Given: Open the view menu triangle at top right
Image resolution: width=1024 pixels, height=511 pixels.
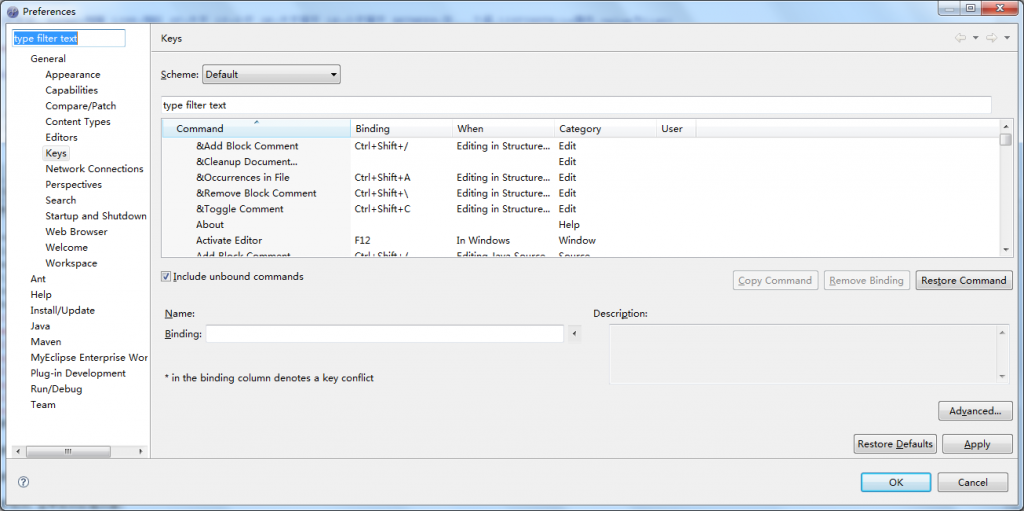Looking at the screenshot, I should [1007, 38].
